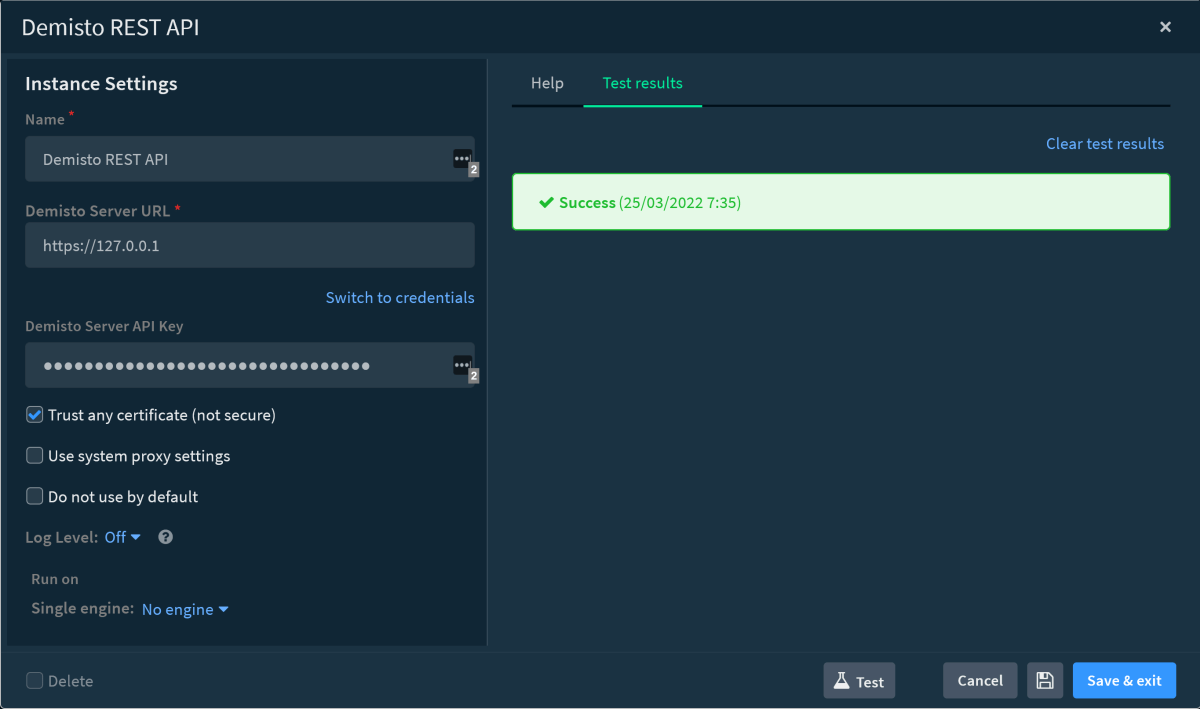Click the floppy disk save icon
Viewport: 1200px width, 709px height.
pyautogui.click(x=1044, y=680)
